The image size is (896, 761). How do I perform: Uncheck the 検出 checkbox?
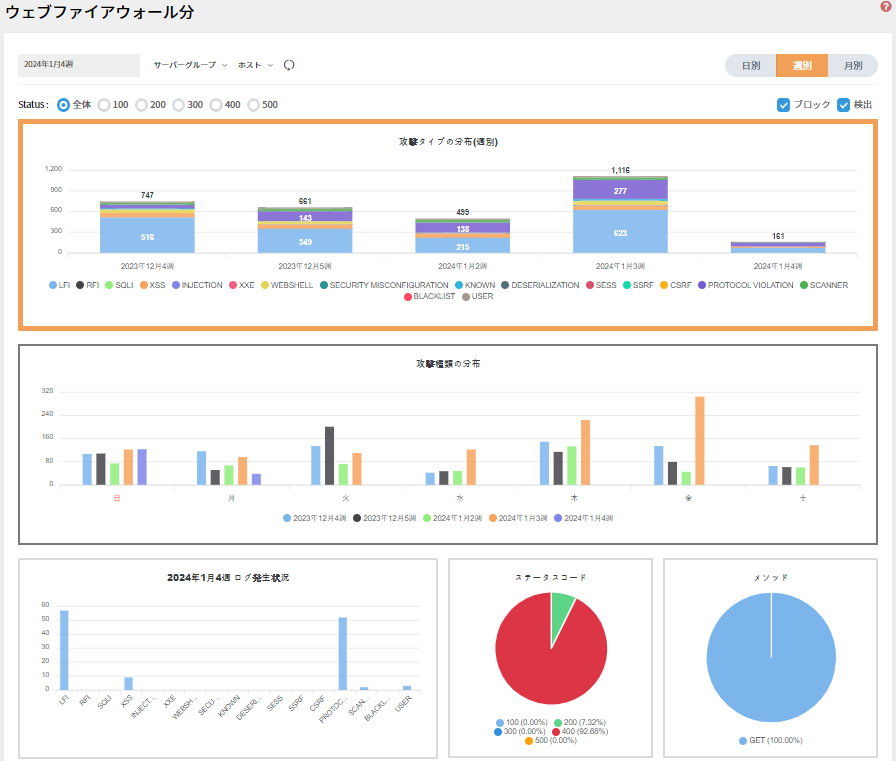click(x=843, y=104)
